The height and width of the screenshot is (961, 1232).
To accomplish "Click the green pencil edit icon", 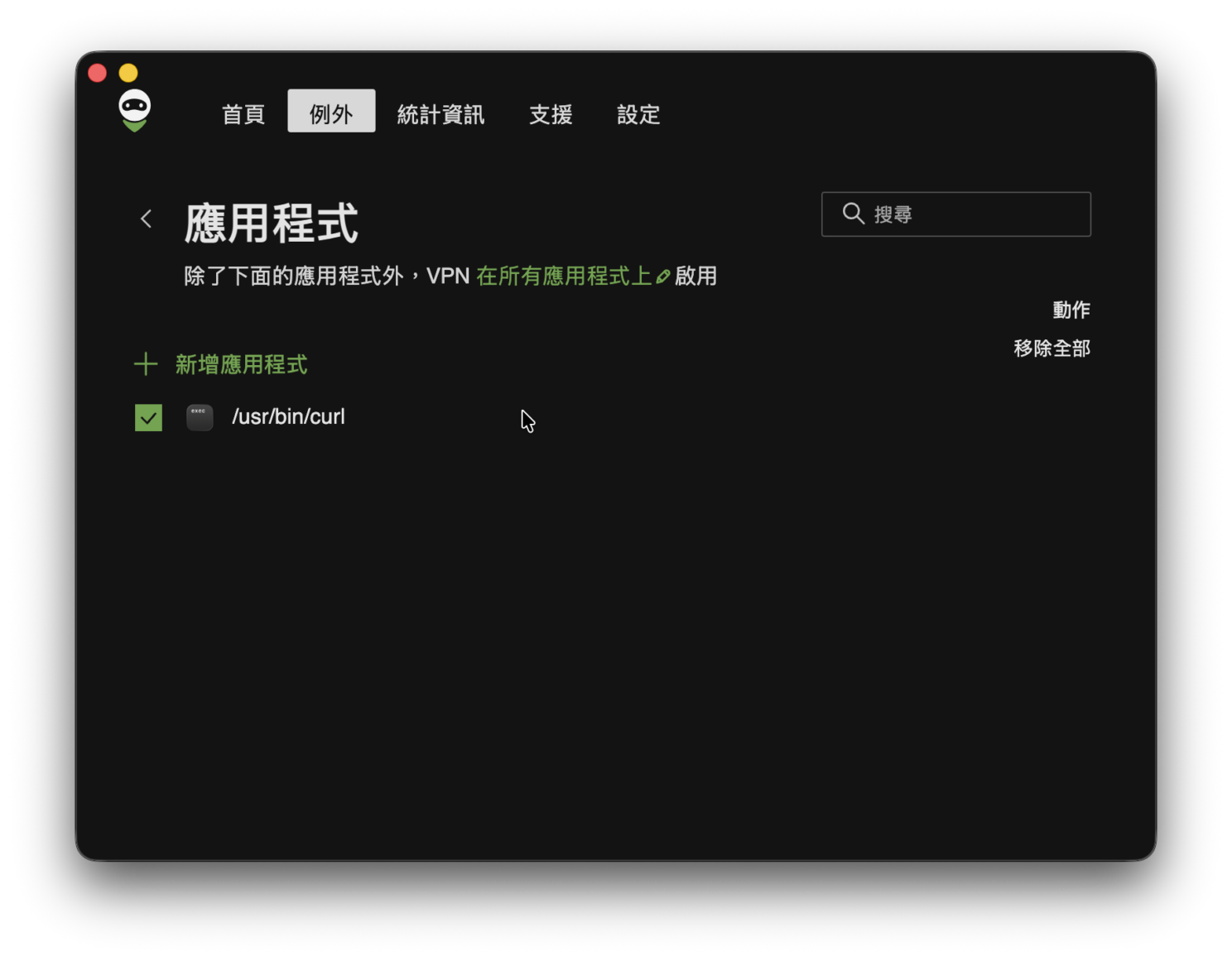I will [x=663, y=276].
